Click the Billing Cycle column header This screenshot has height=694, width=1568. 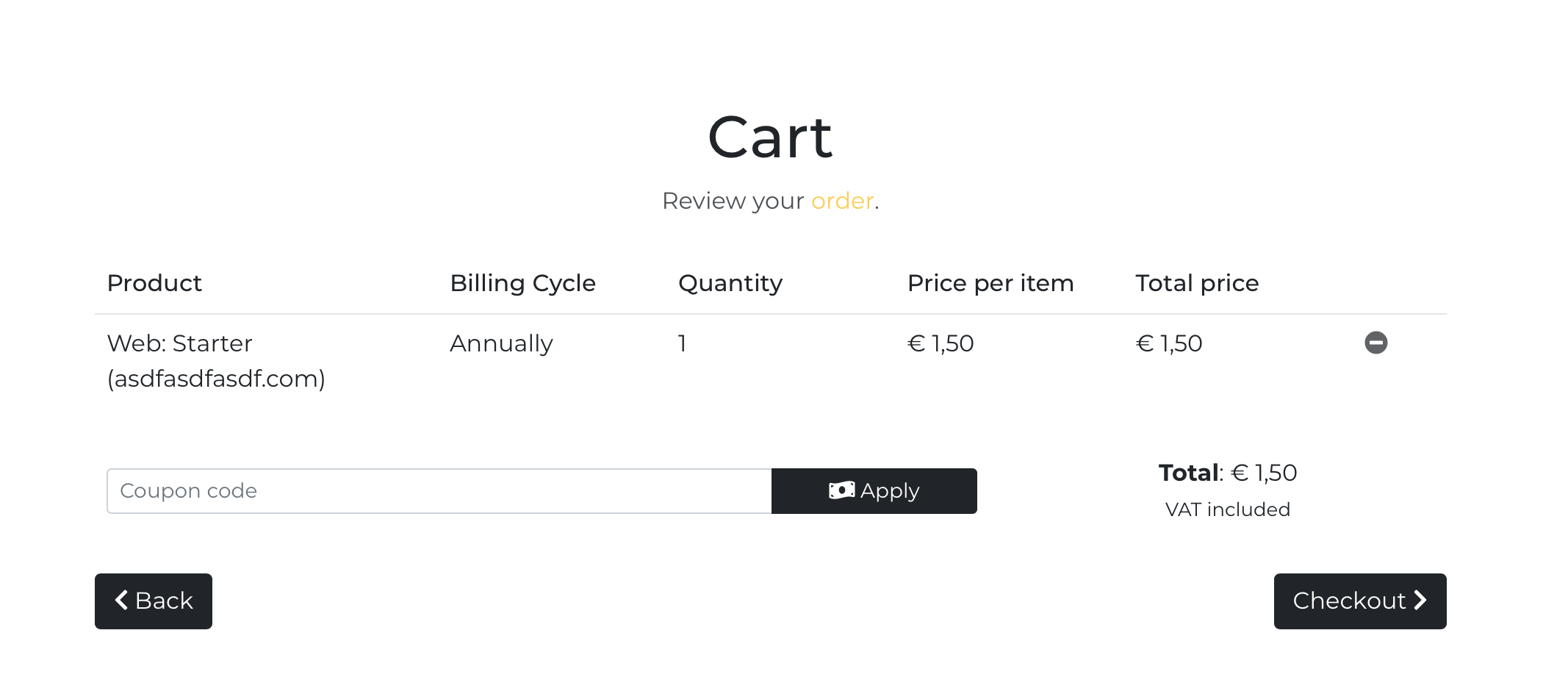pos(522,283)
